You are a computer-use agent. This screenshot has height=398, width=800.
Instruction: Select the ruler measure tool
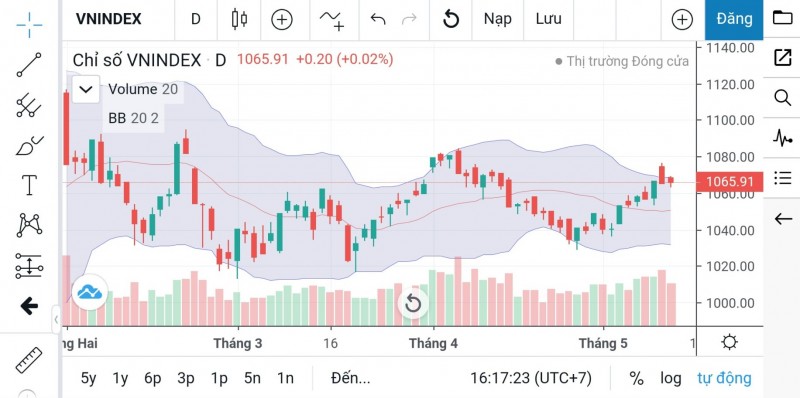click(29, 360)
